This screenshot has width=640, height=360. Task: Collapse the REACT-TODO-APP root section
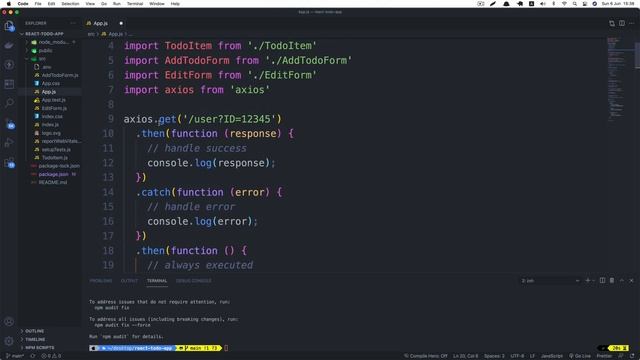coord(44,34)
